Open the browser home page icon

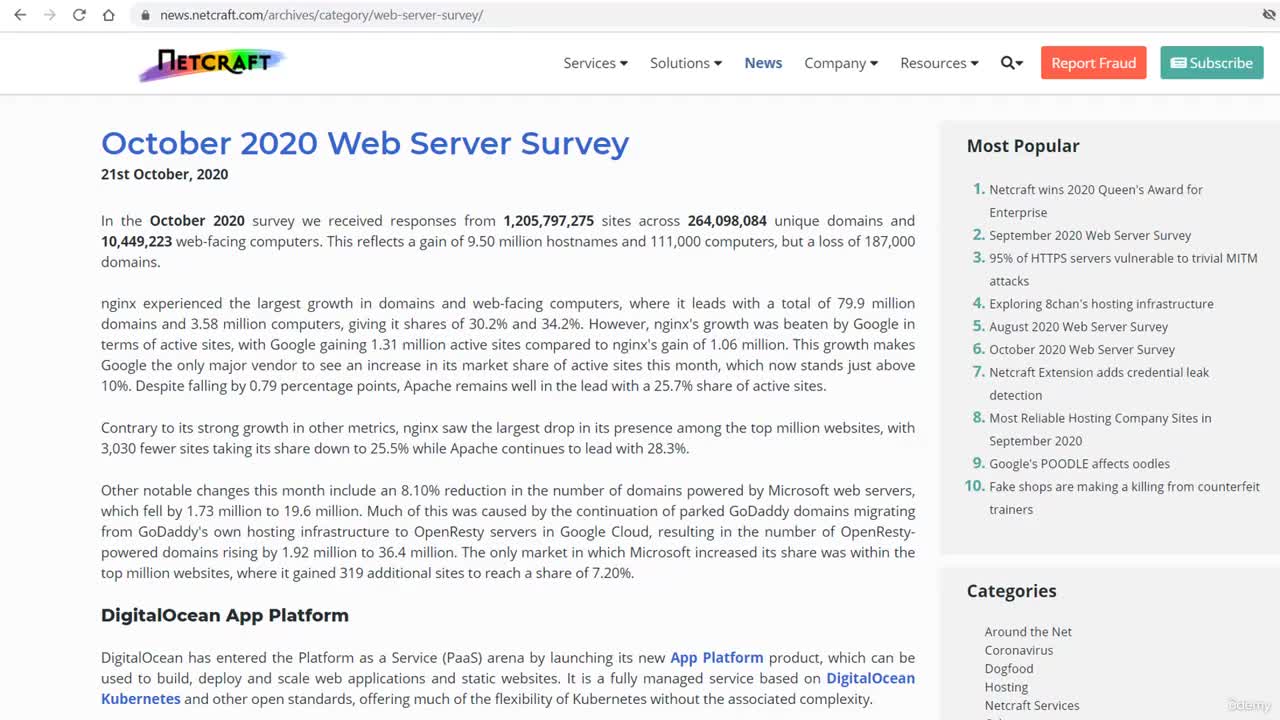coord(109,15)
